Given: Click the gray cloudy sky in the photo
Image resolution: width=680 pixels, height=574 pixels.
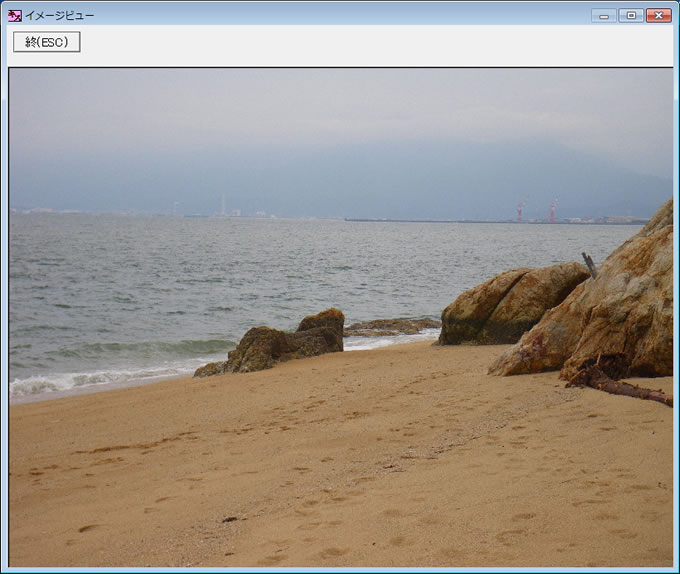Looking at the screenshot, I should click(x=300, y=110).
